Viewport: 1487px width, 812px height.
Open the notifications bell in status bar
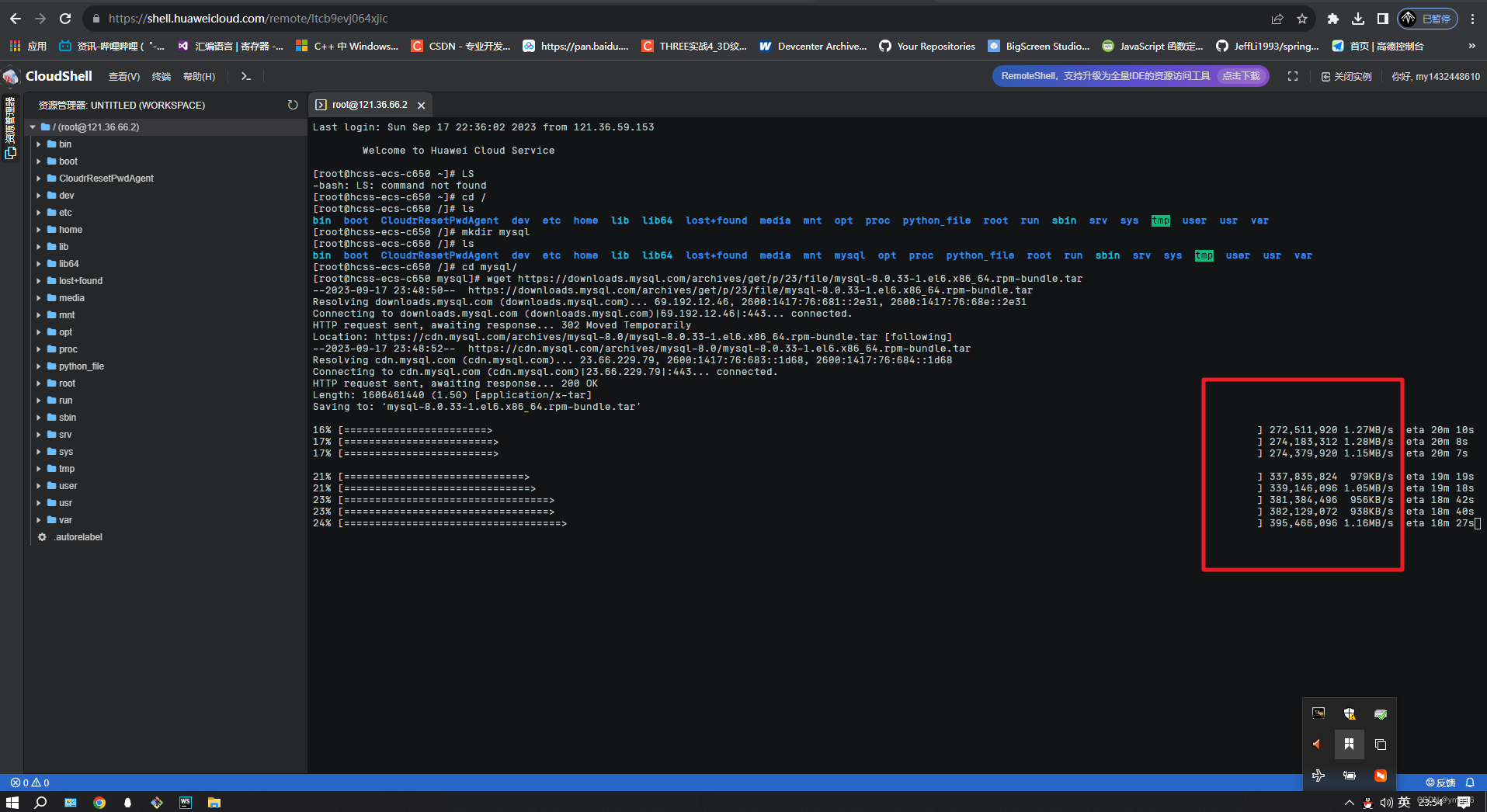tap(1470, 783)
